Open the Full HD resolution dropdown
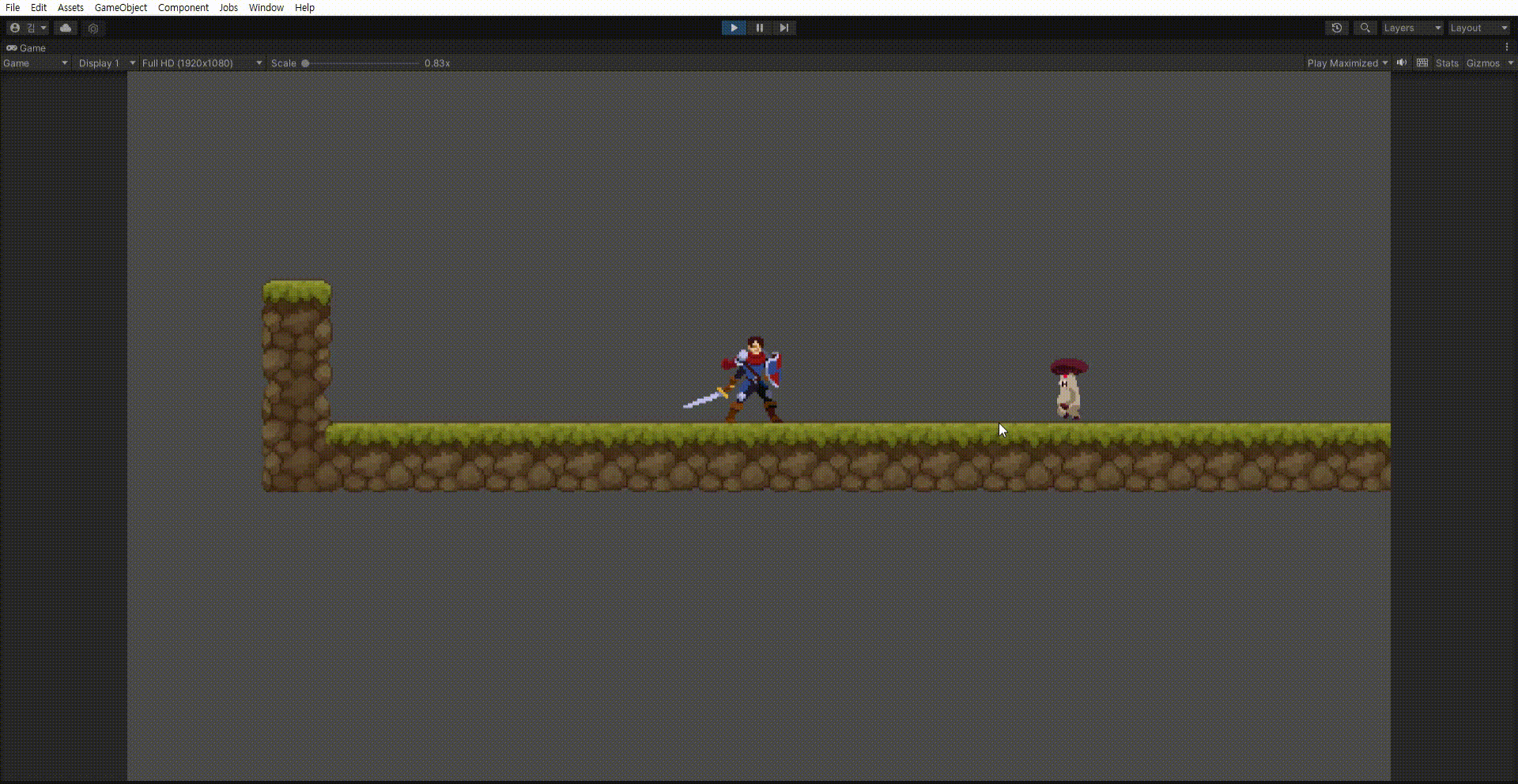The width and height of the screenshot is (1518, 784). [202, 63]
